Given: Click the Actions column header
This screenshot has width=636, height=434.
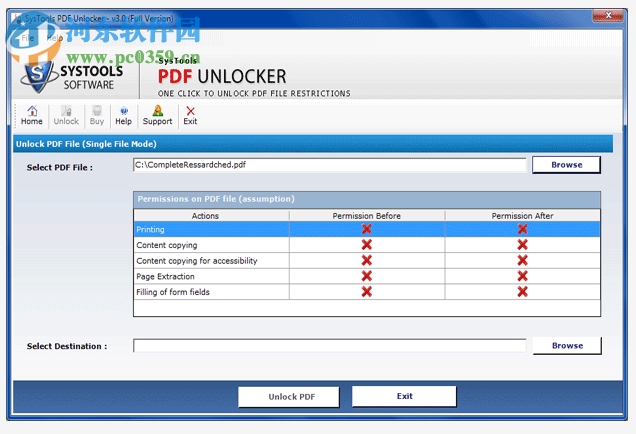Looking at the screenshot, I should (211, 216).
